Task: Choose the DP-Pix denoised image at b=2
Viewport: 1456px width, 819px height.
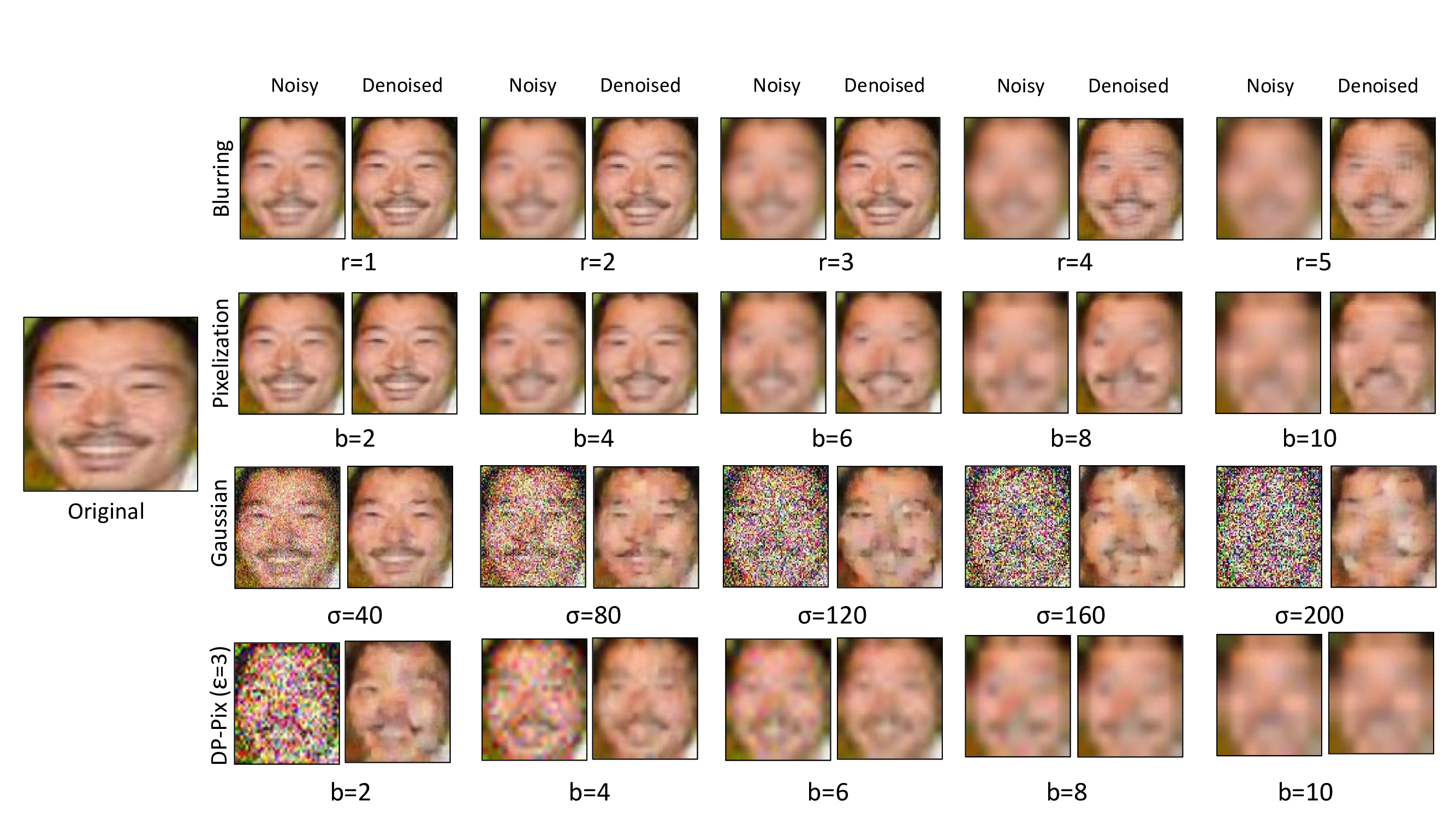Action: point(398,702)
